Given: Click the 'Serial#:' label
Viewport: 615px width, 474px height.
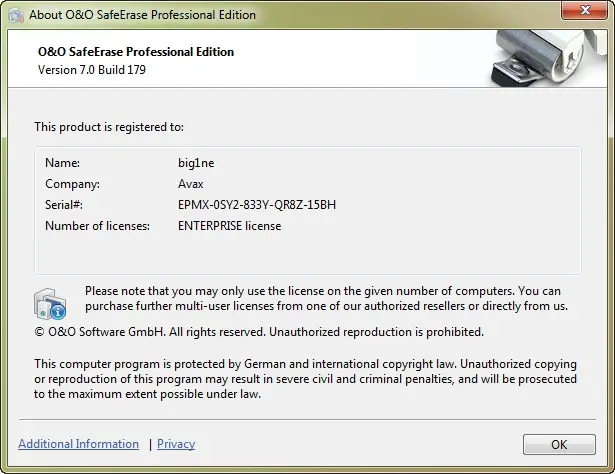Looking at the screenshot, I should (x=64, y=205).
